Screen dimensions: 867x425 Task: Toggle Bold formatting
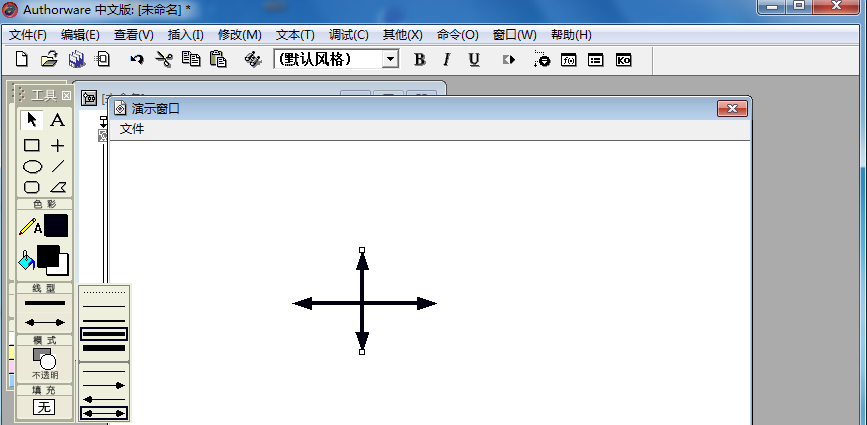[420, 60]
